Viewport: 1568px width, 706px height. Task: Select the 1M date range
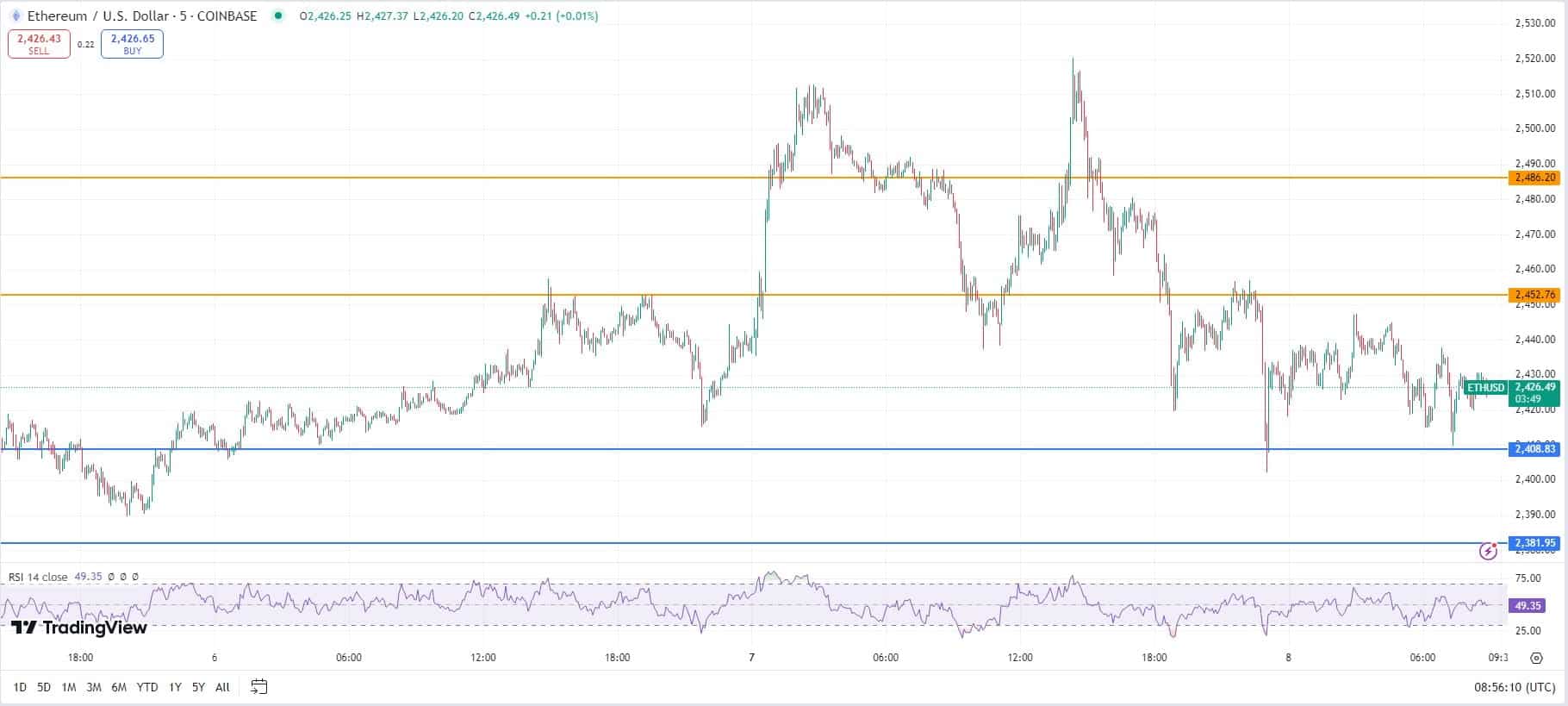coord(69,687)
